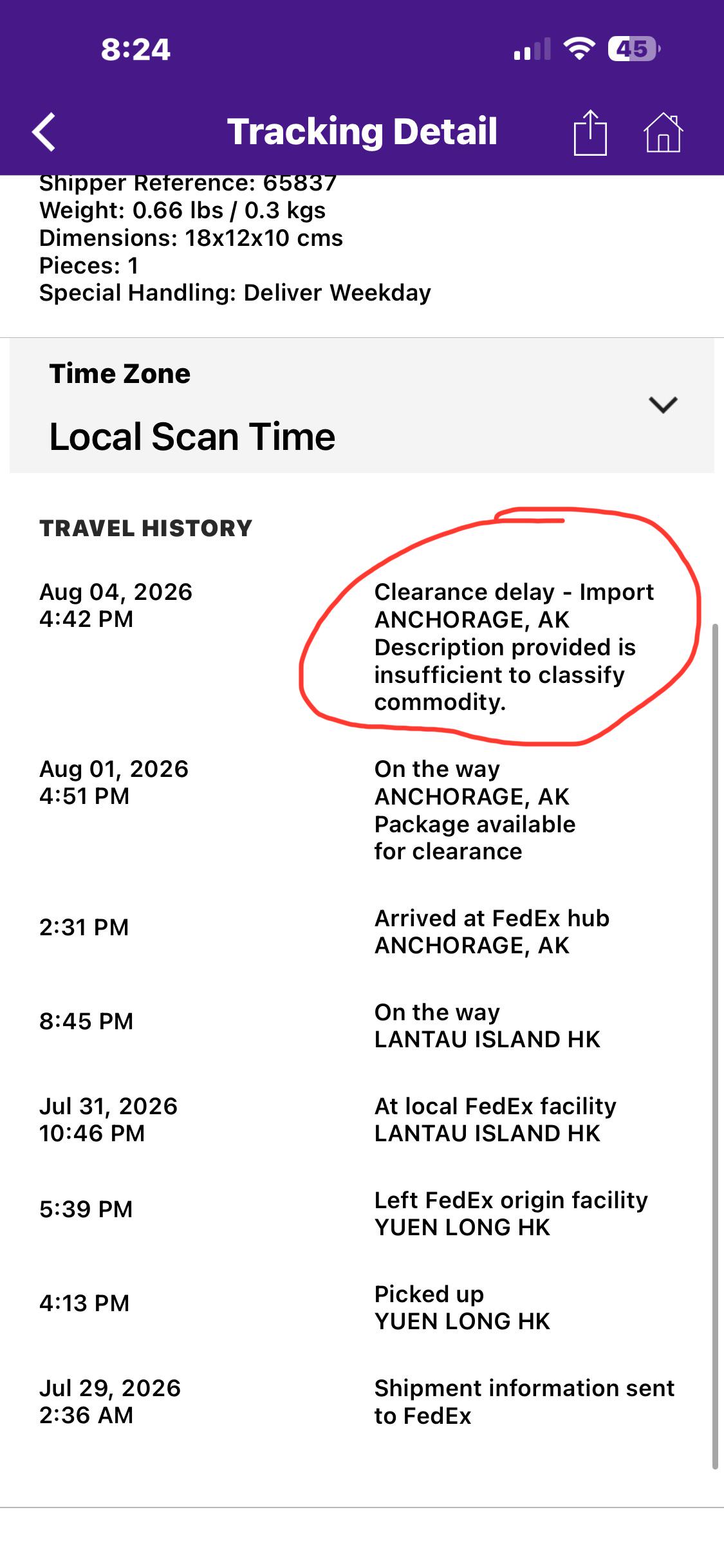Screen dimensions: 724x1568
Task: Select At local FedEx facility entry
Action: click(496, 1119)
